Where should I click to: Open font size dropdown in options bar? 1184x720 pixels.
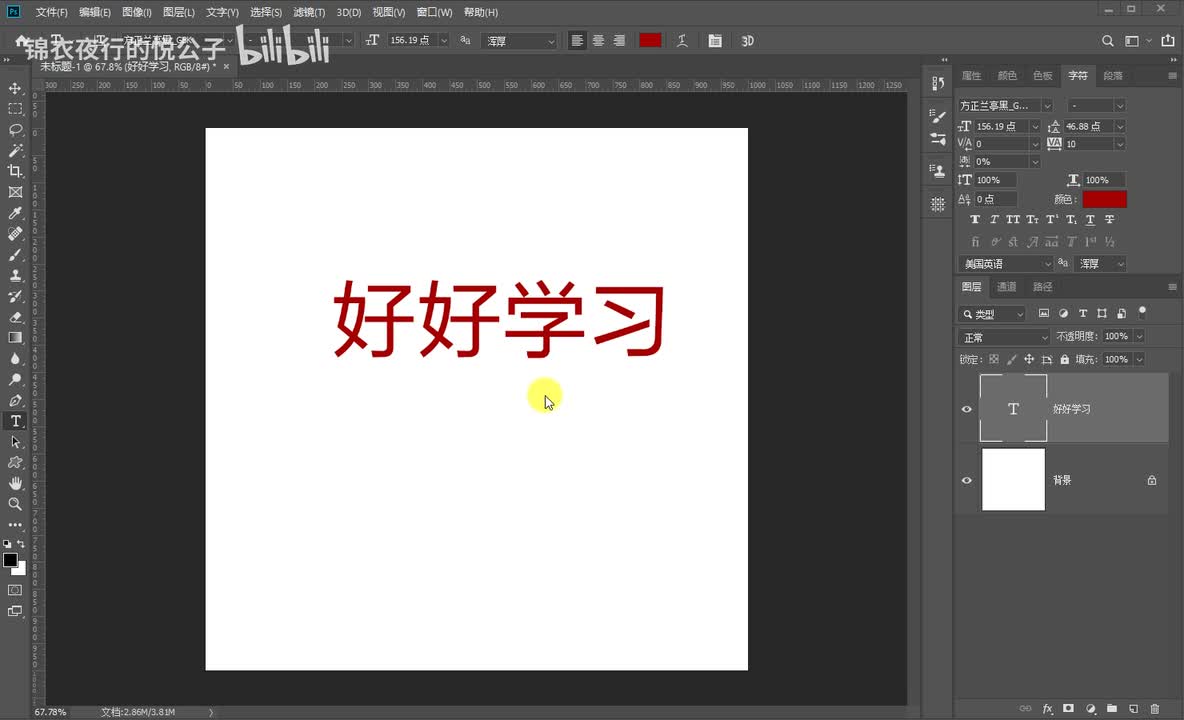[444, 41]
